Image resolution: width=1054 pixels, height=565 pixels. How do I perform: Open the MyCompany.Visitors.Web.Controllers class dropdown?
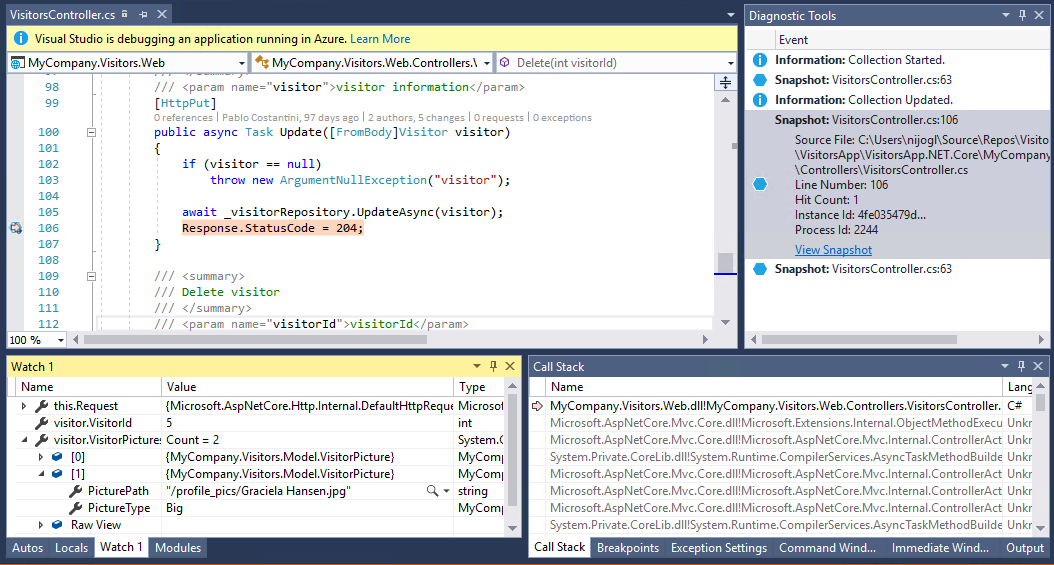coord(487,63)
